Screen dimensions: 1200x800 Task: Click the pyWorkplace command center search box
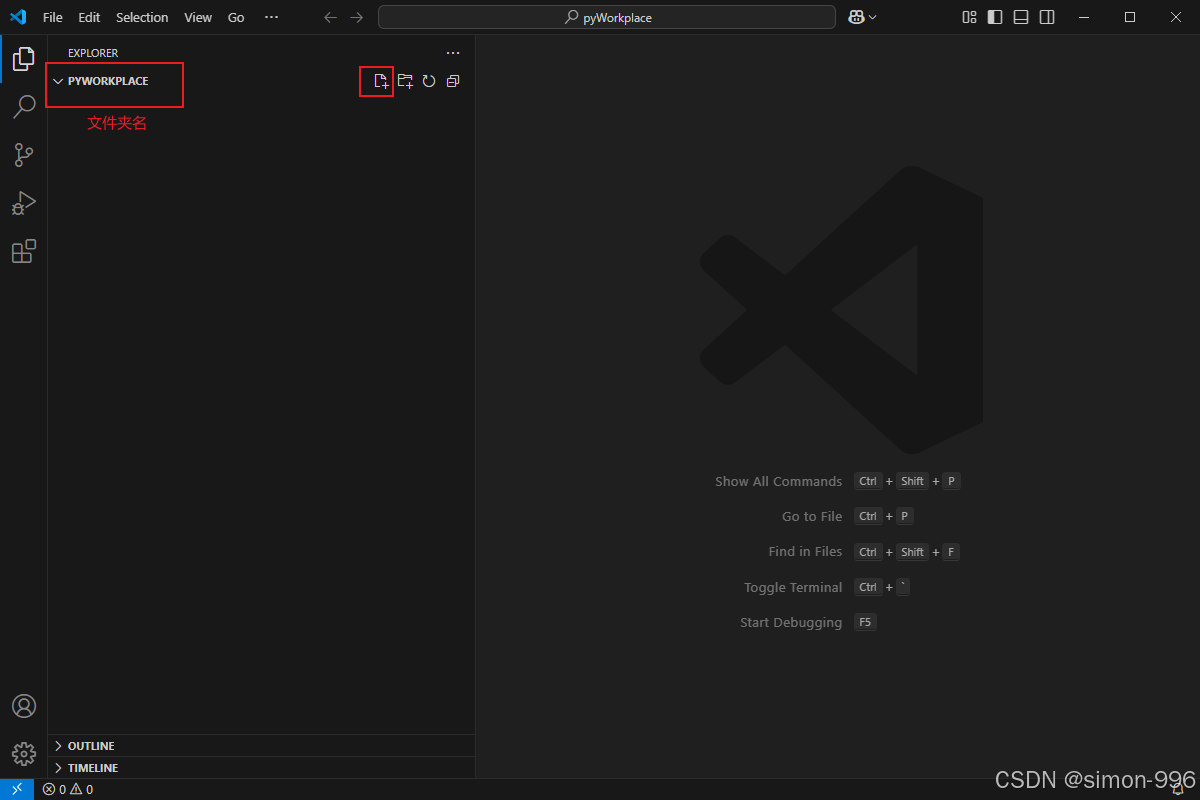click(607, 17)
